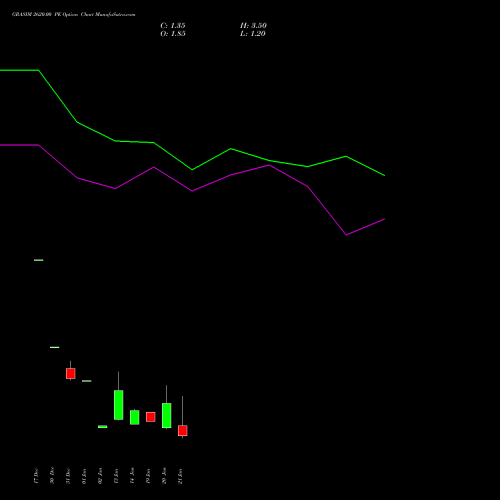Click the red candle above '31 Dec'
Screen dimensions: 500x500
pos(71,373)
